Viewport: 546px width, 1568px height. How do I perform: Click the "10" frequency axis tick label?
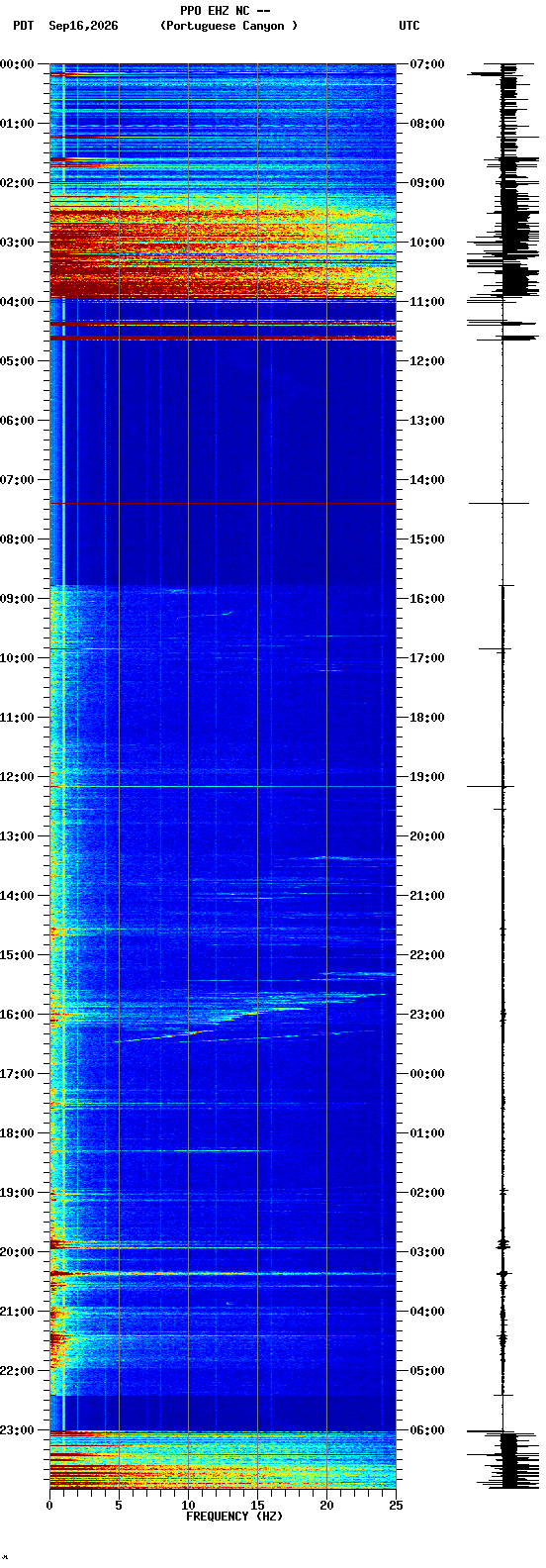click(188, 1506)
